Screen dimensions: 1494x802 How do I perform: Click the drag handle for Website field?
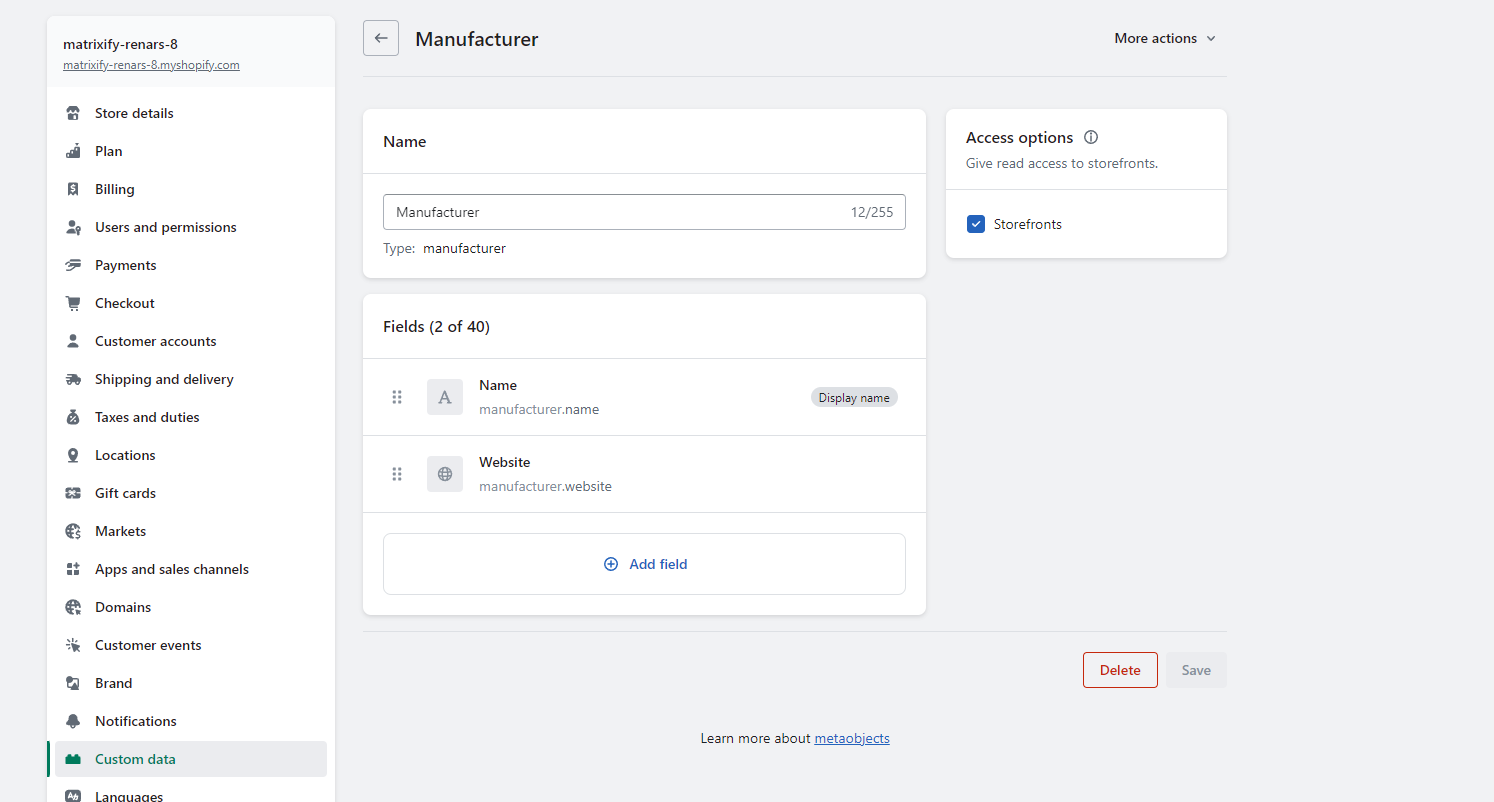(397, 474)
